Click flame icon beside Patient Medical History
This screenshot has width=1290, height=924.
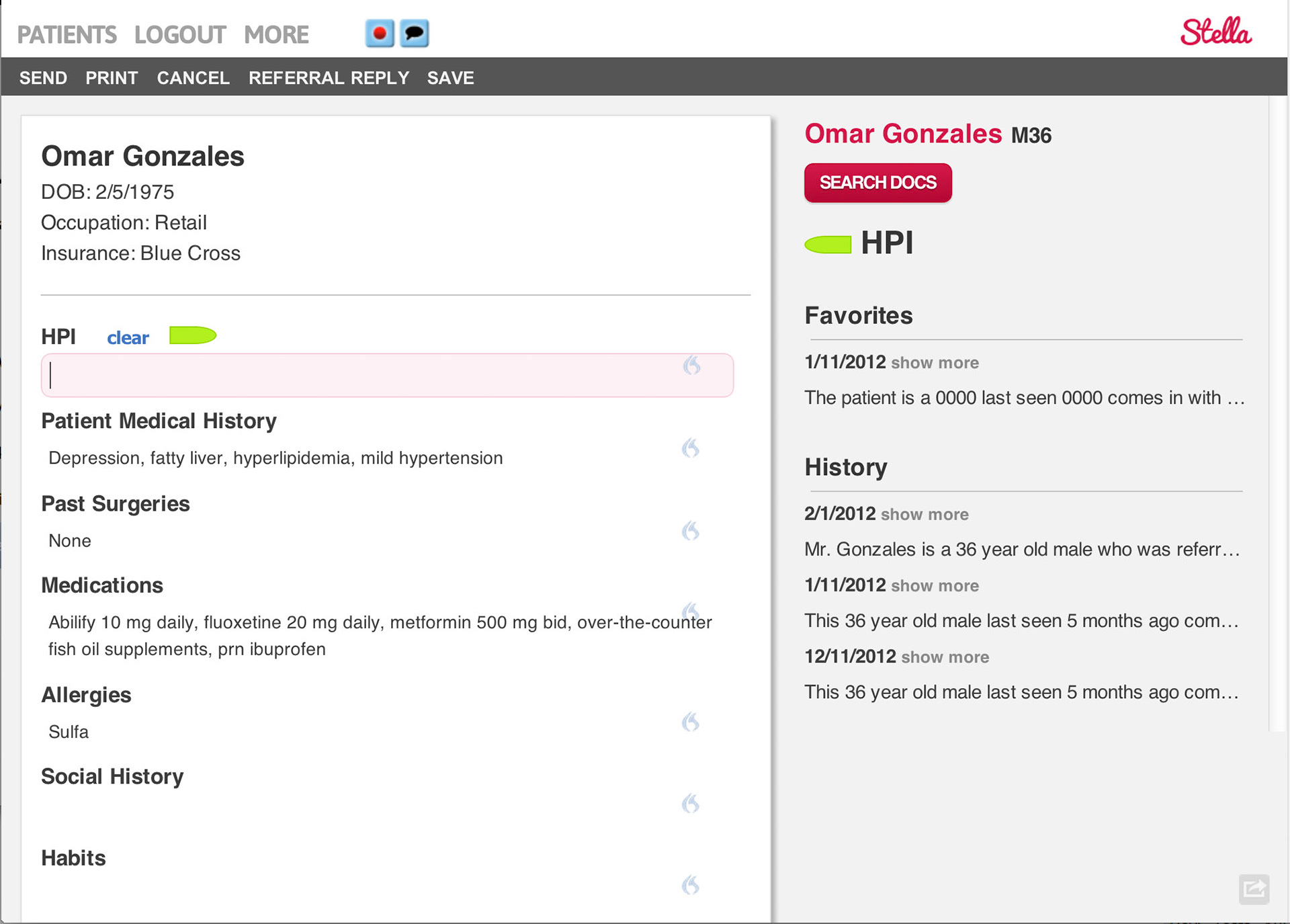click(x=691, y=448)
